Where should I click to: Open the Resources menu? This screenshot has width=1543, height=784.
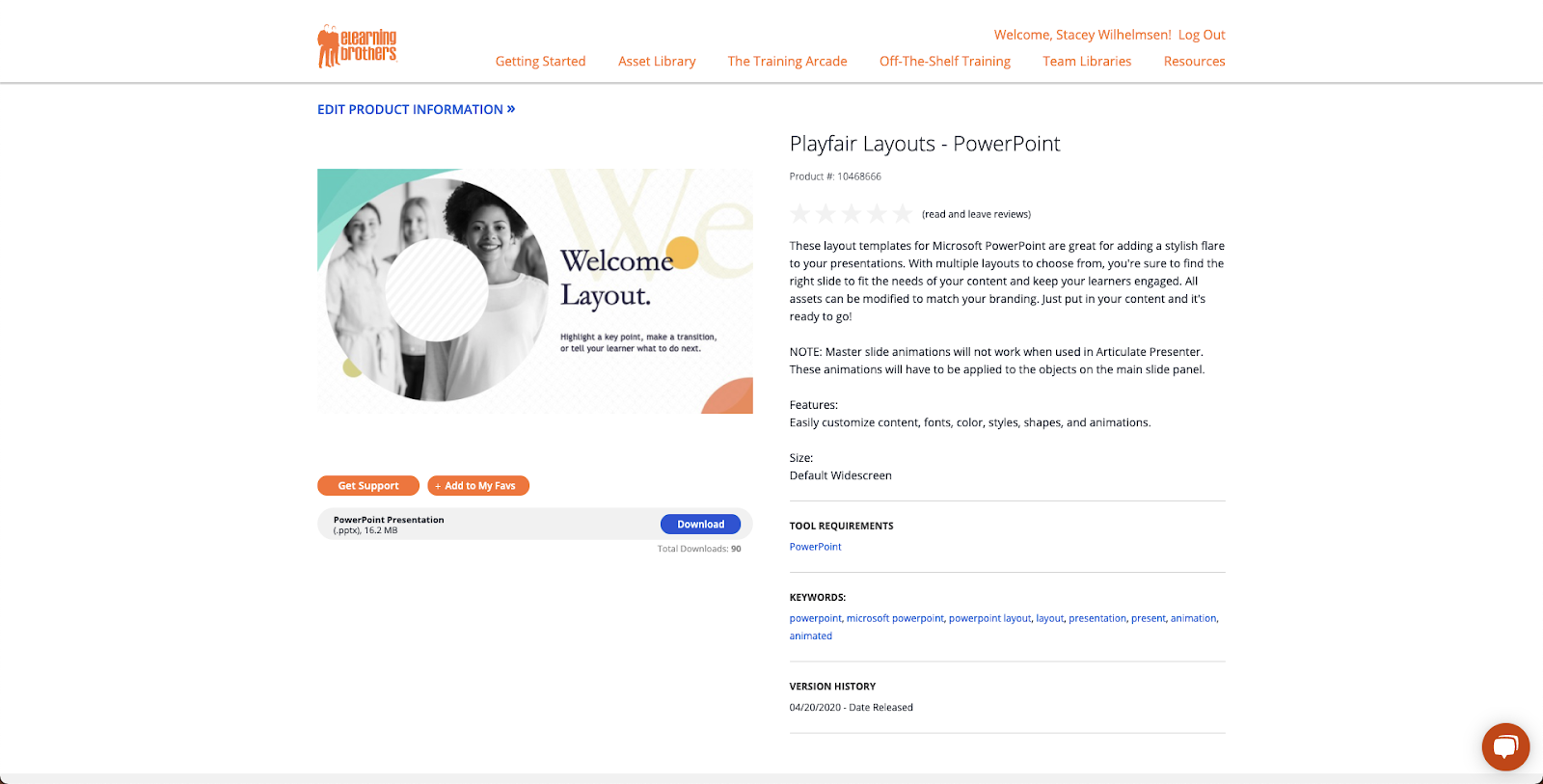tap(1194, 61)
